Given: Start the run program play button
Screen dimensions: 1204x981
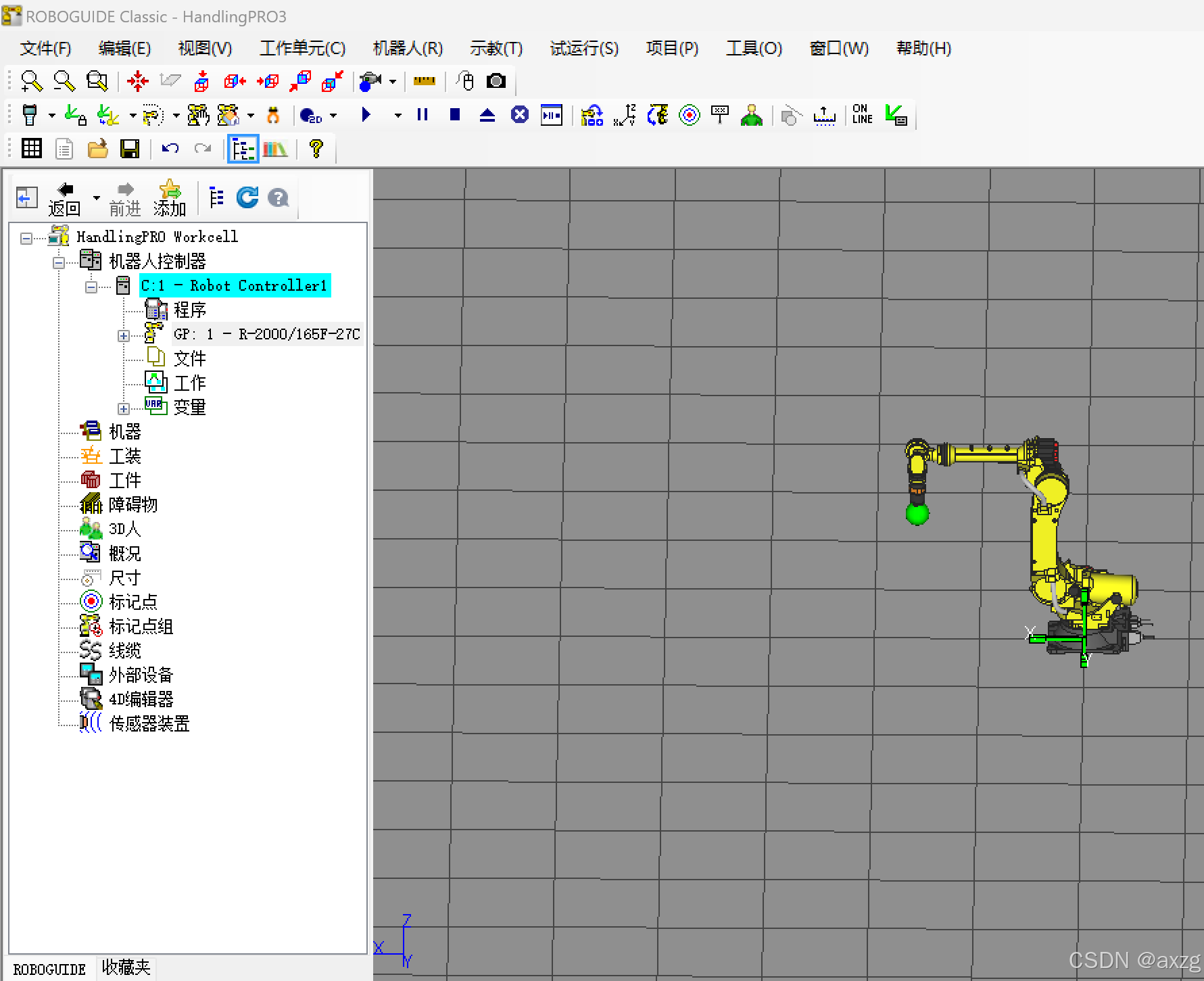Looking at the screenshot, I should pos(366,115).
